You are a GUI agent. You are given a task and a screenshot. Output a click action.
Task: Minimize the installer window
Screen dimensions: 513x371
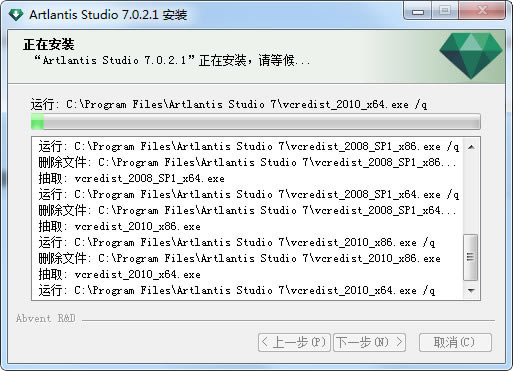point(418,12)
